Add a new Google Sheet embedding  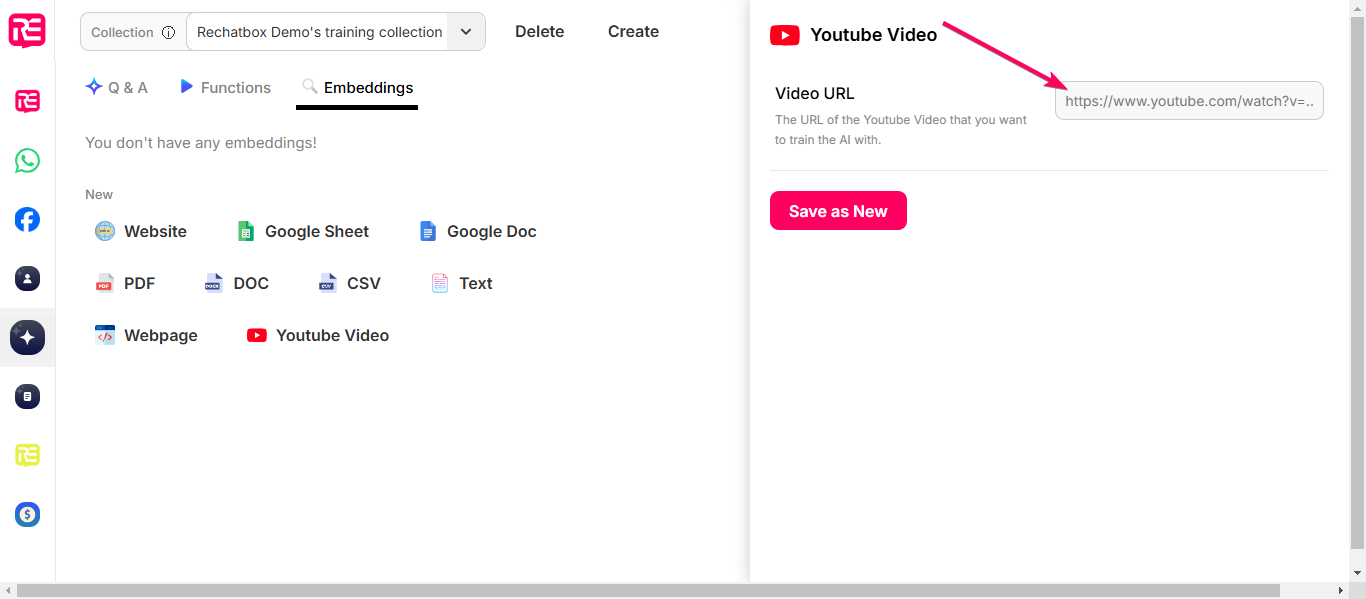pyautogui.click(x=303, y=232)
